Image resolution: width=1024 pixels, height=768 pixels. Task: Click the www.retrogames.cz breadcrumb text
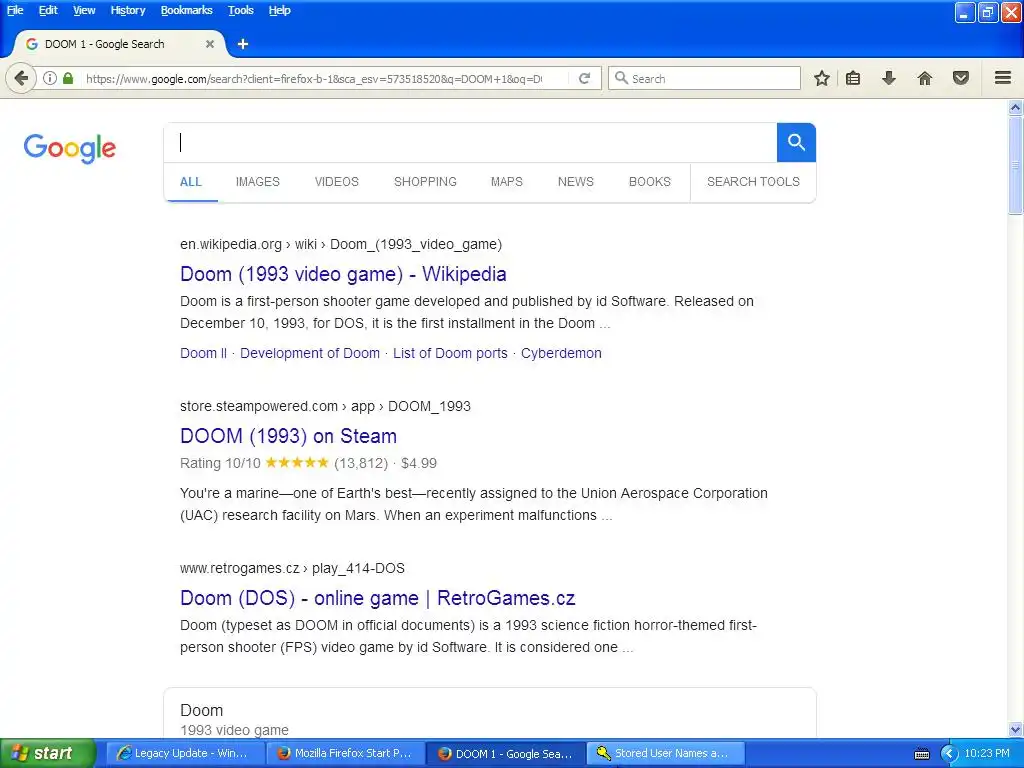(x=240, y=568)
